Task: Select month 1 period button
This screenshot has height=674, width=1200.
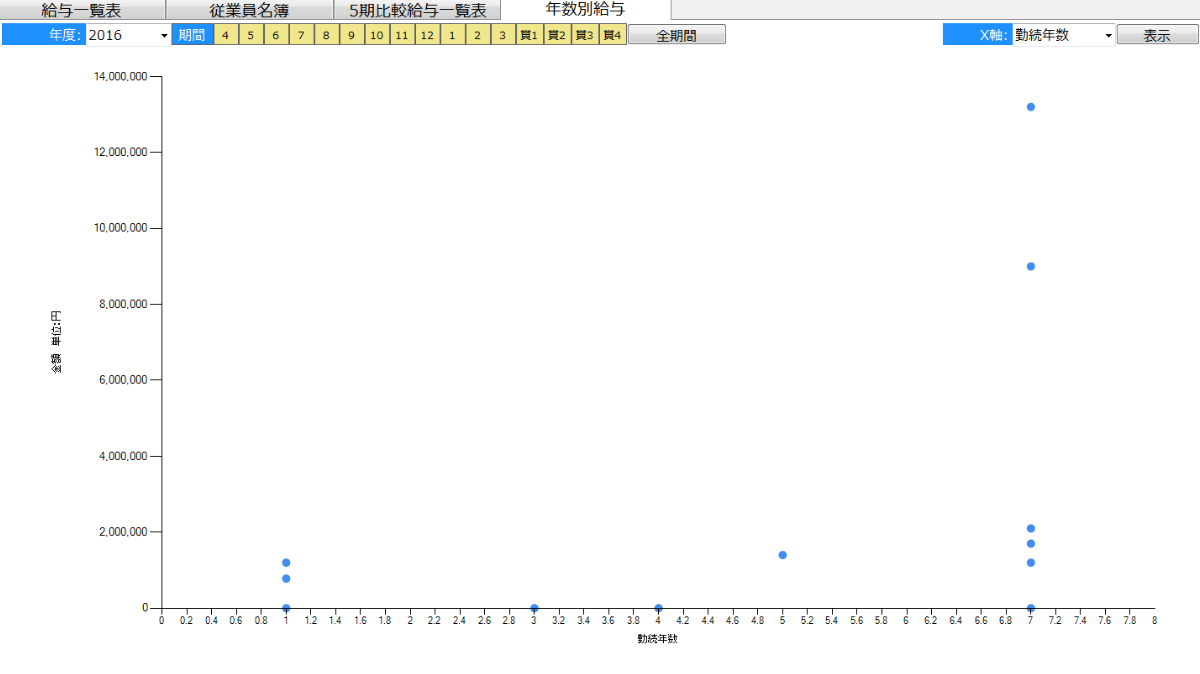Action: coord(452,35)
